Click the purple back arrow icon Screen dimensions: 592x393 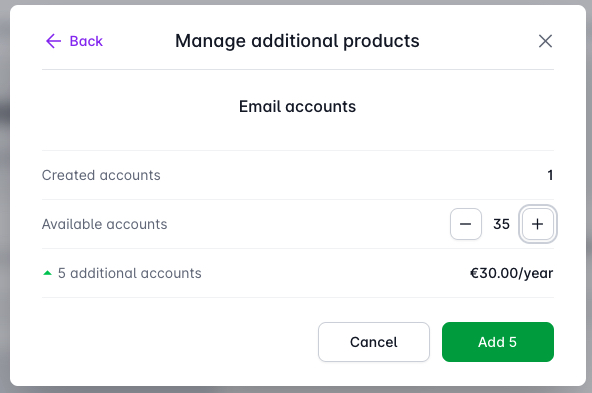pos(53,41)
